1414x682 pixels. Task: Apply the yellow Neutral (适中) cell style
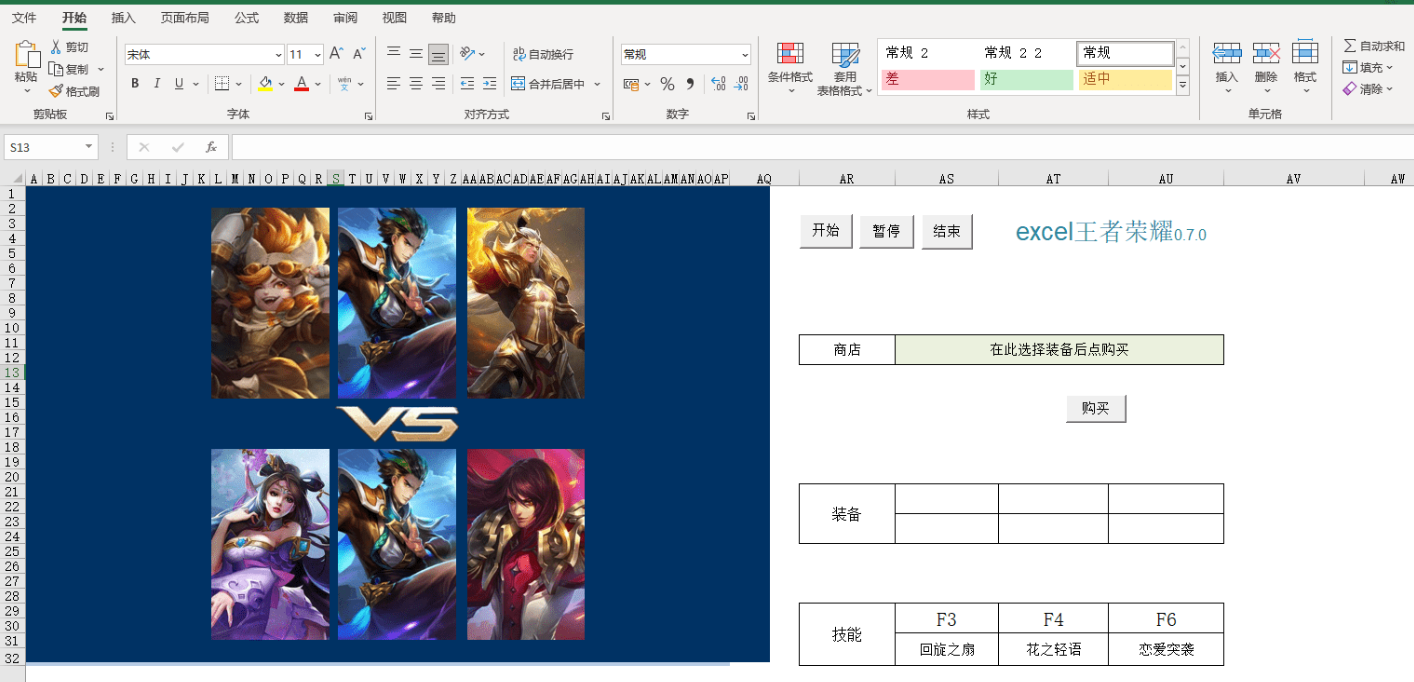pyautogui.click(x=1125, y=80)
